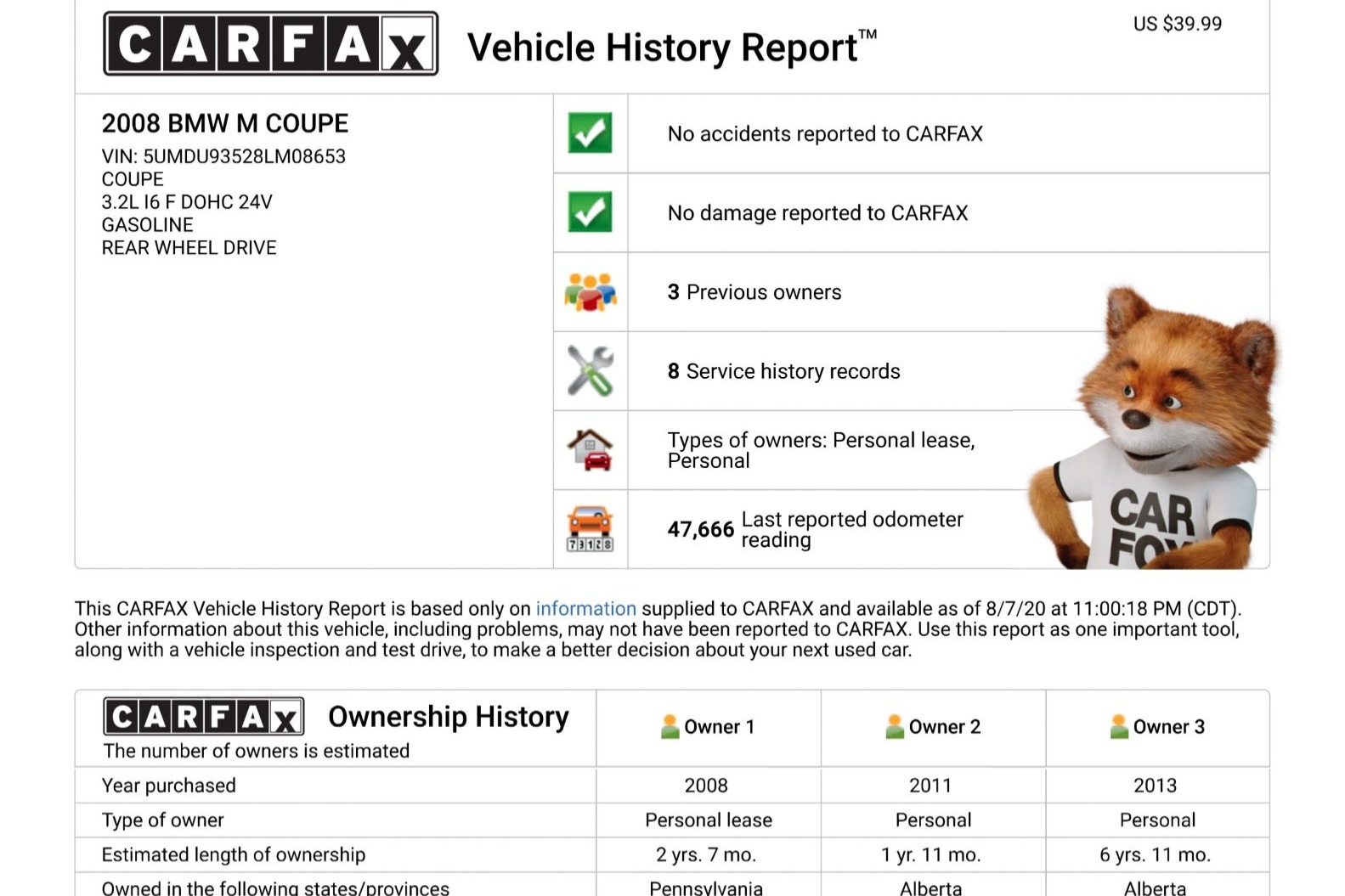Click the green checkmark beside No damage reported
This screenshot has height=896, width=1345.
coord(590,212)
